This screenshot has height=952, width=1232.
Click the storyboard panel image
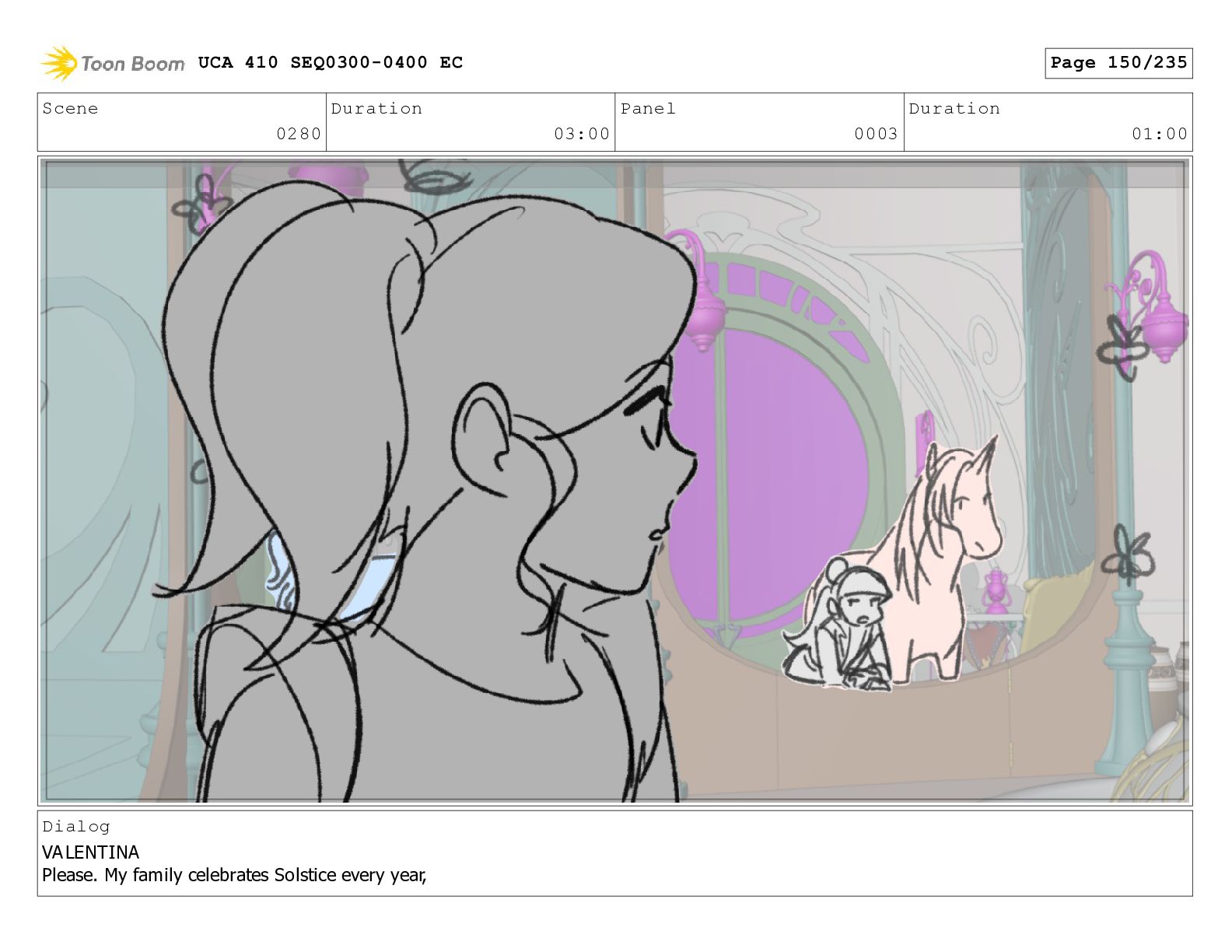point(614,481)
